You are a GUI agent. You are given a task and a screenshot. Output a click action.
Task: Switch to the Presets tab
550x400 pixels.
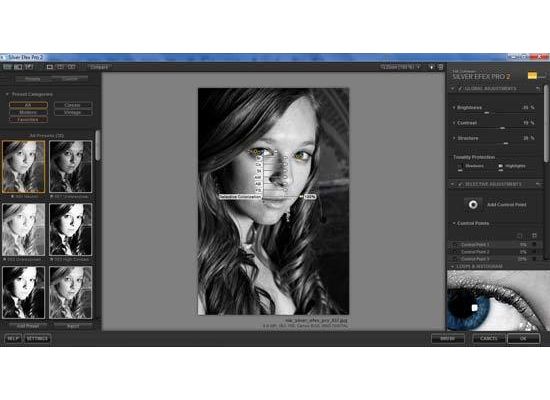[x=33, y=79]
